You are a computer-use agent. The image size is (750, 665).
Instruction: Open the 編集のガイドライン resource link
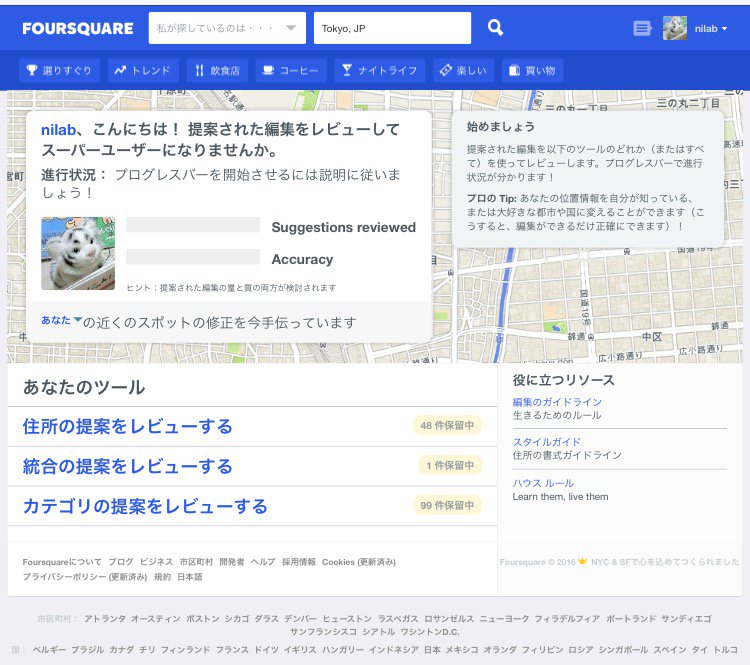[x=557, y=402]
